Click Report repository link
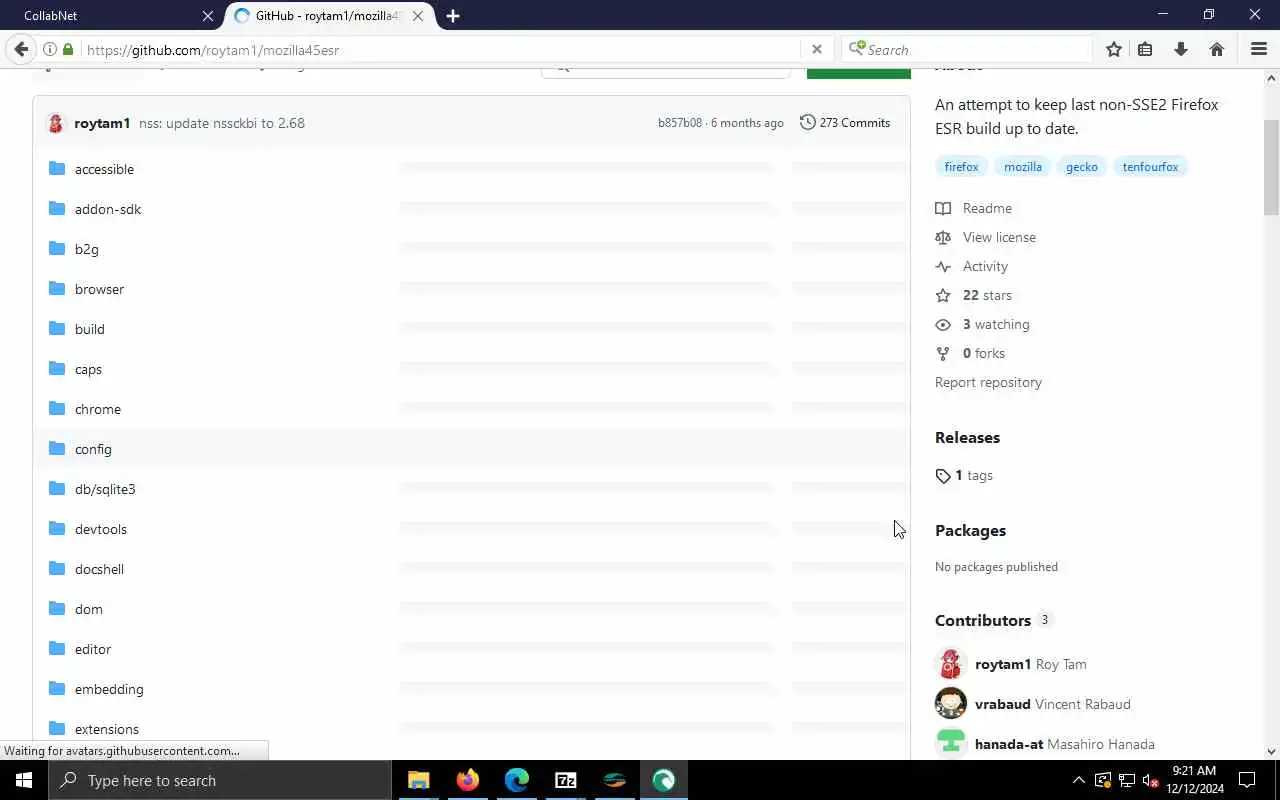The height and width of the screenshot is (800, 1280). 988,382
